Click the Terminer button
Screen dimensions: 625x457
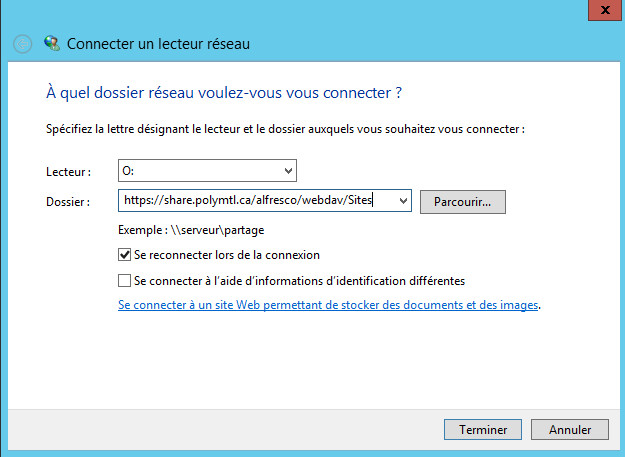483,430
